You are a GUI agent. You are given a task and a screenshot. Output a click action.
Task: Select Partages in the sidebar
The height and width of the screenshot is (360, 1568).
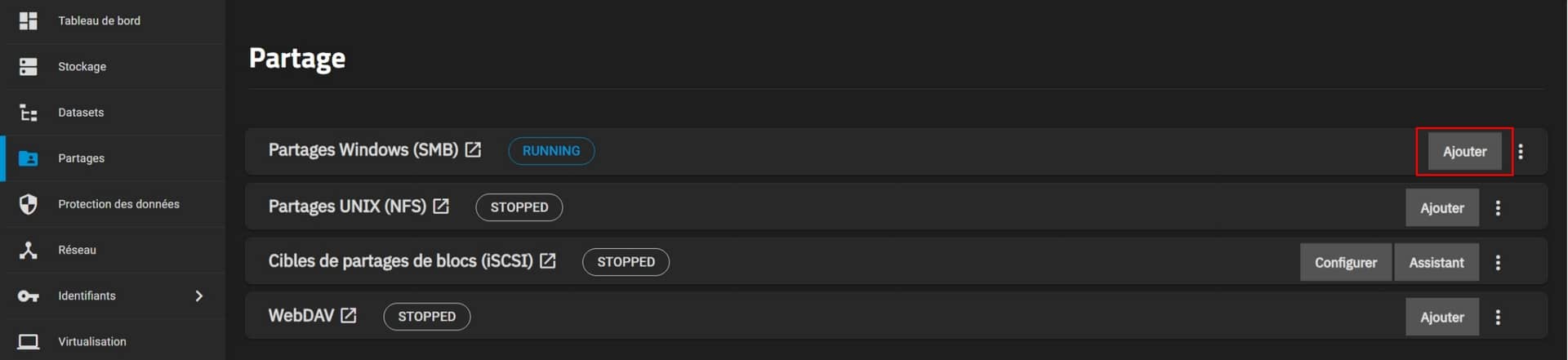point(81,158)
